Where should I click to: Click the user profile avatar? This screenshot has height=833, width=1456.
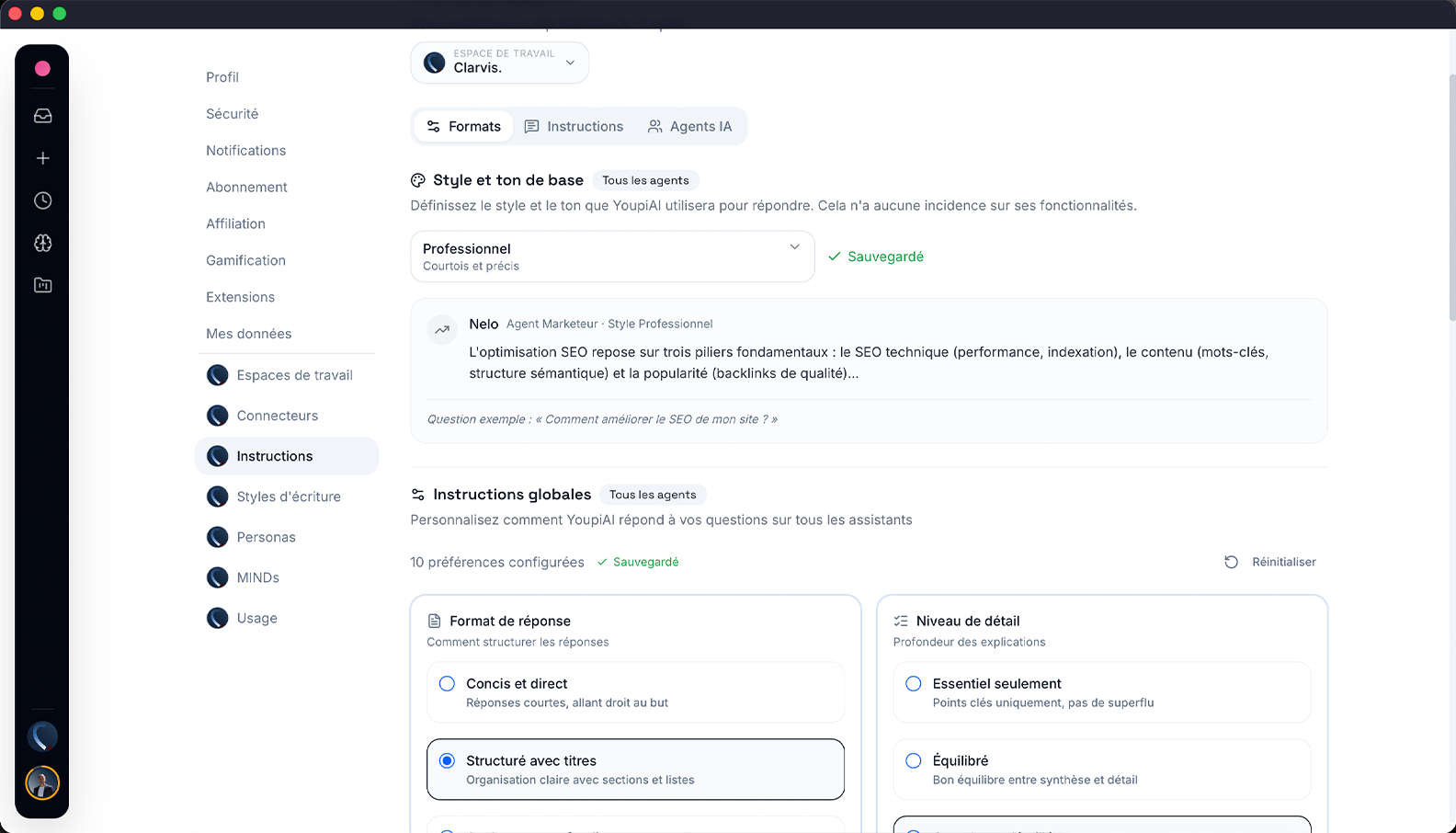[42, 782]
